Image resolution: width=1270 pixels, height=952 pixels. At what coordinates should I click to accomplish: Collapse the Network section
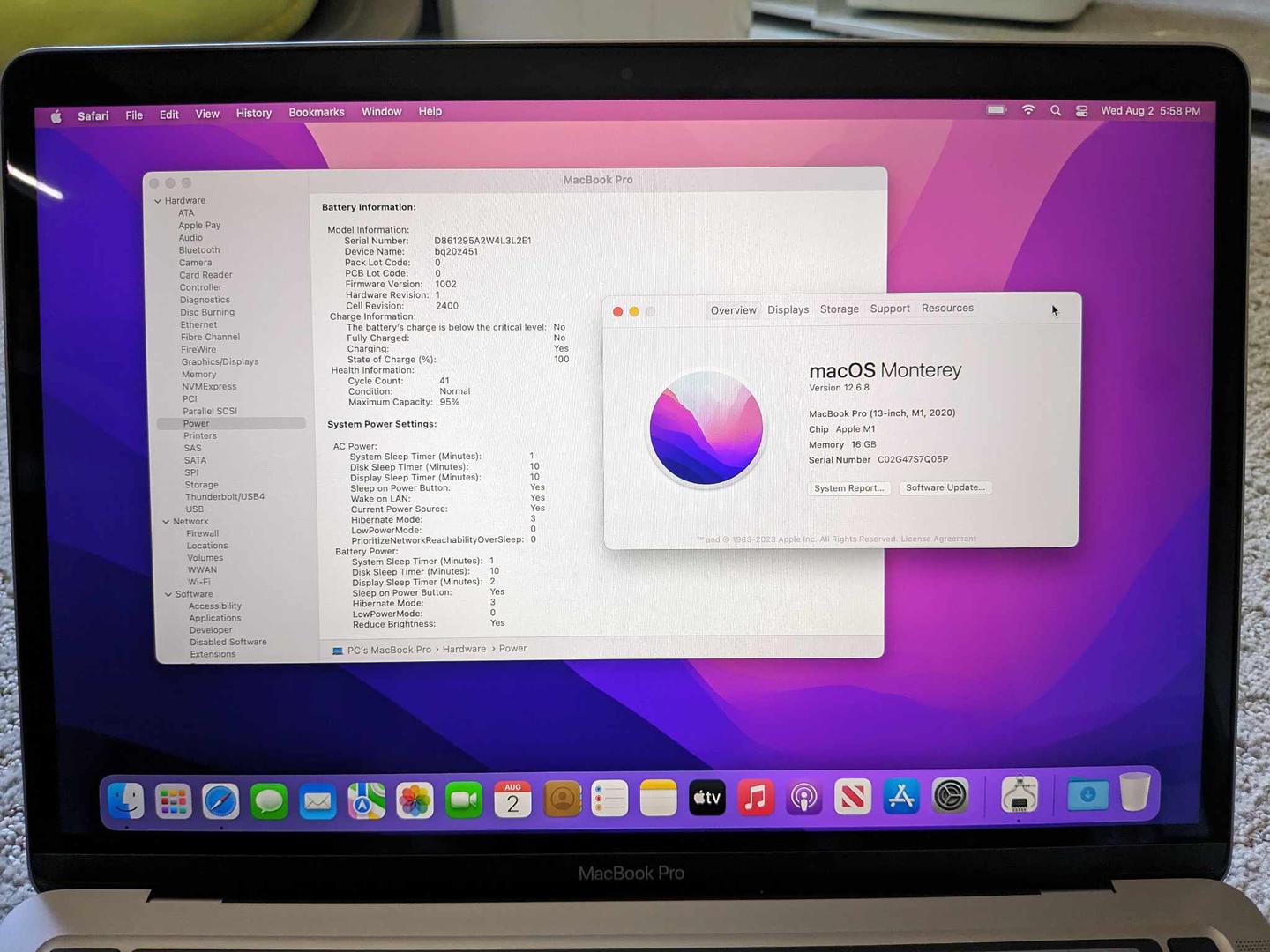pyautogui.click(x=166, y=522)
